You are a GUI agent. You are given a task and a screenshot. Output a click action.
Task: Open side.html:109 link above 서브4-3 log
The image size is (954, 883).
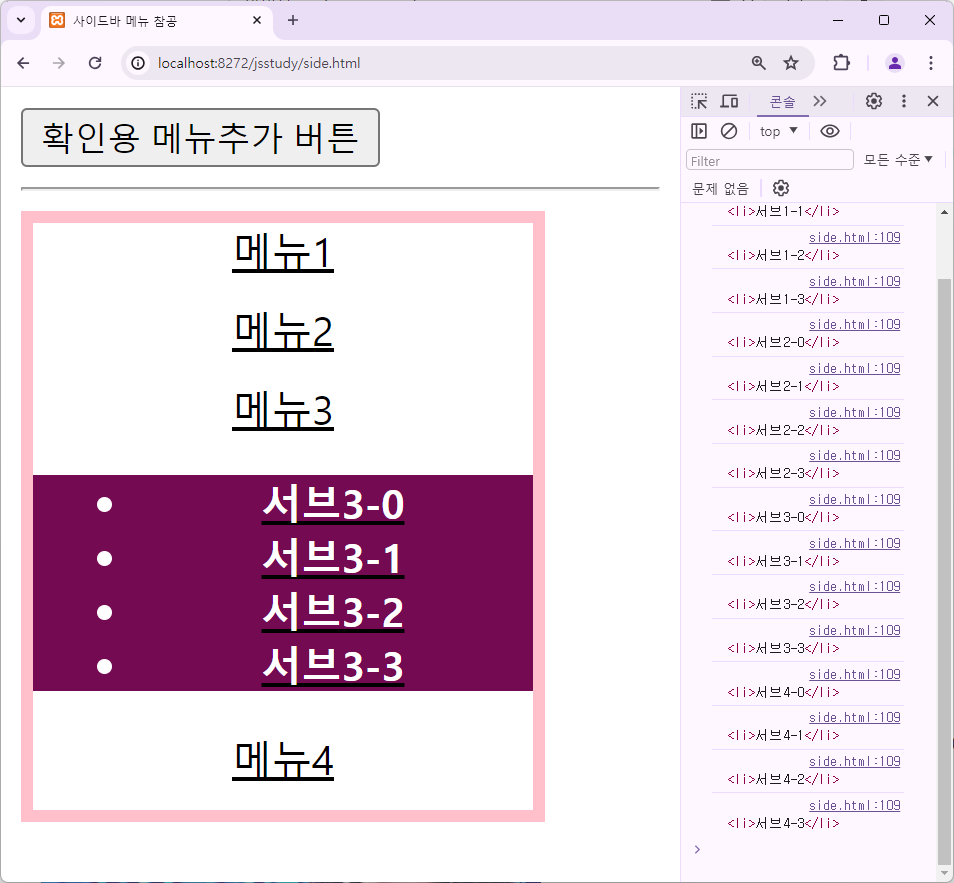[854, 805]
